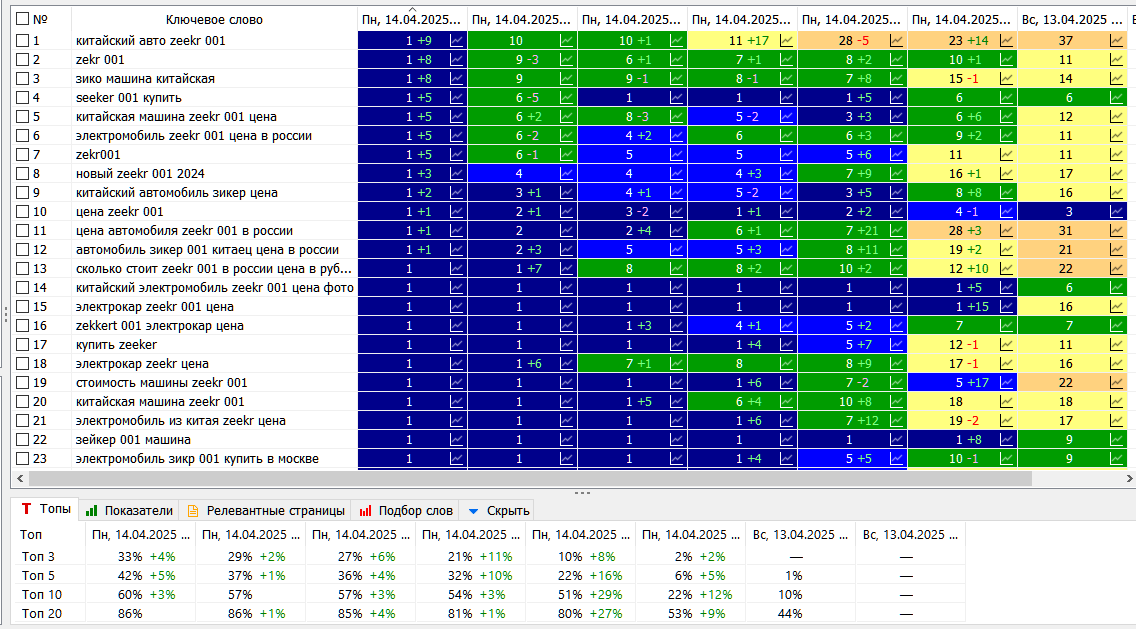The width and height of the screenshot is (1136, 629).
Task: Select keyword 'электрокар zeekr цена'
Action: click(x=142, y=364)
